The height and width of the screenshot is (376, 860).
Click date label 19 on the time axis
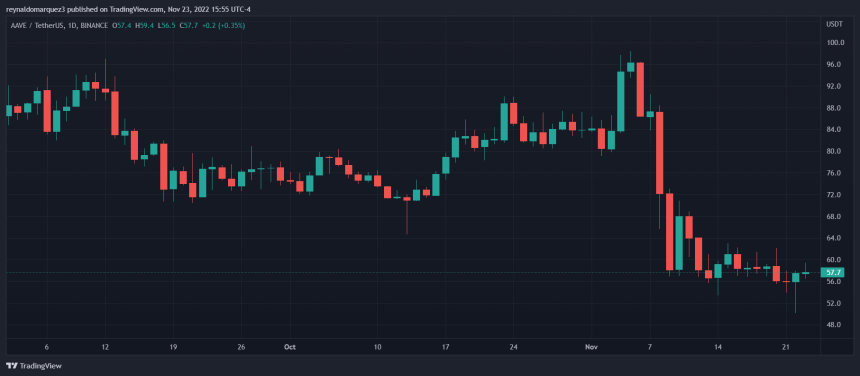(x=173, y=347)
